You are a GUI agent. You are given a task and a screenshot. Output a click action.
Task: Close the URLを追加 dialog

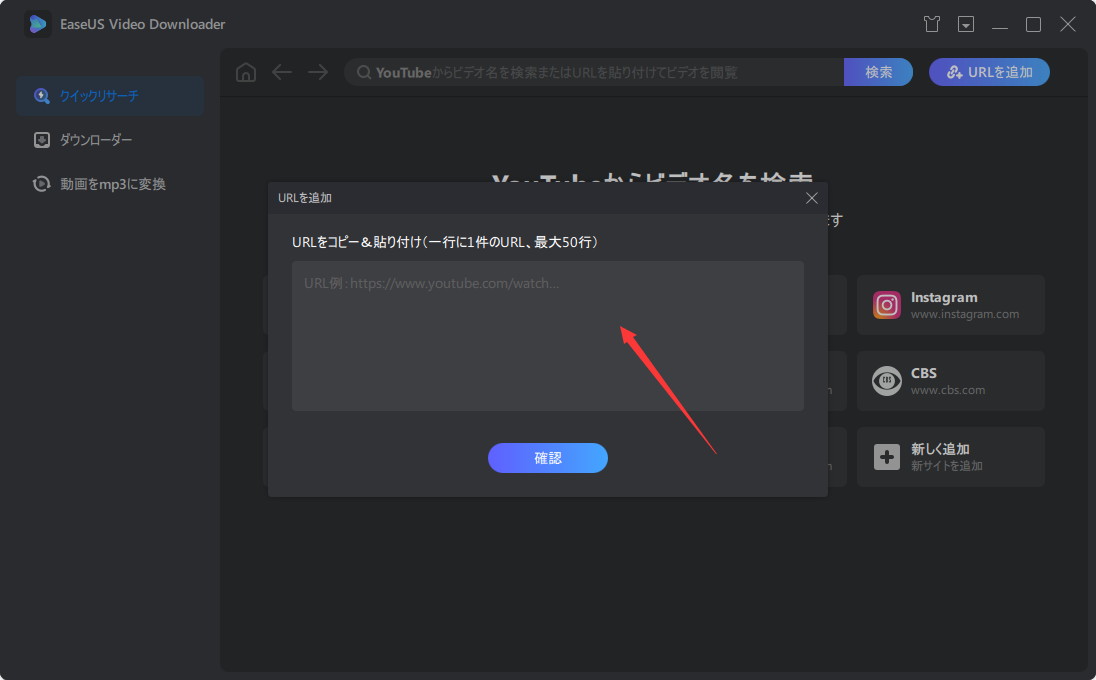point(812,198)
